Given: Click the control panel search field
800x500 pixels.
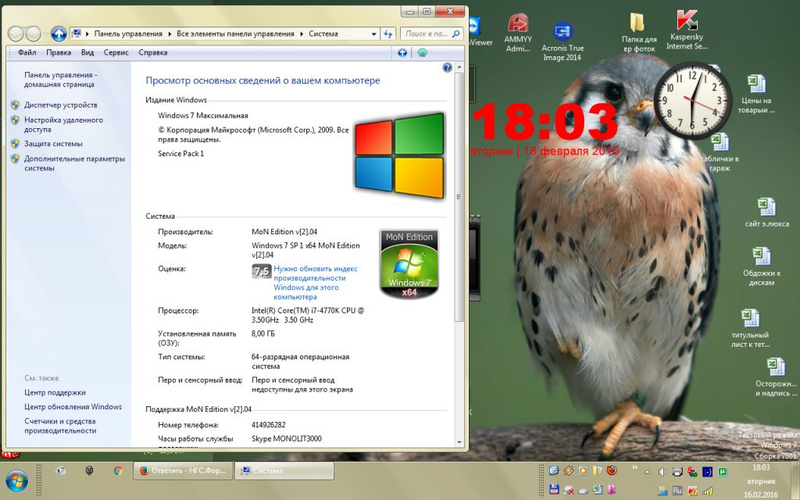Looking at the screenshot, I should click(x=425, y=33).
